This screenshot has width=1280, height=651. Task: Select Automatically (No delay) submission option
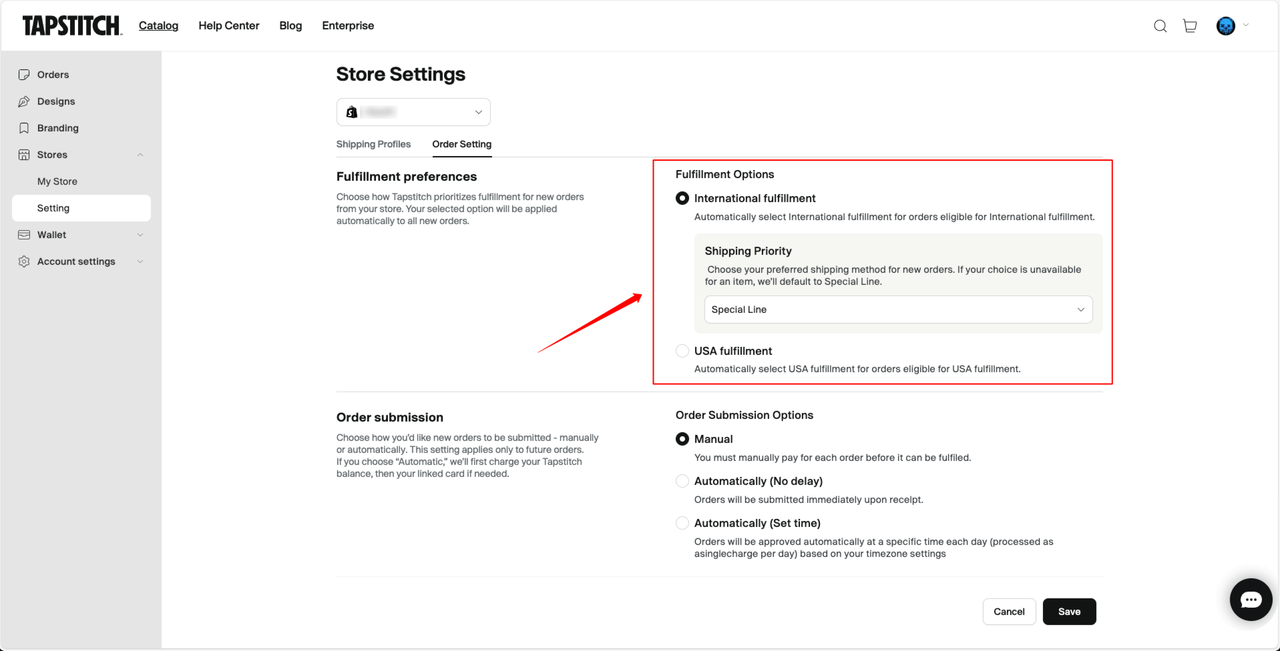tap(682, 481)
